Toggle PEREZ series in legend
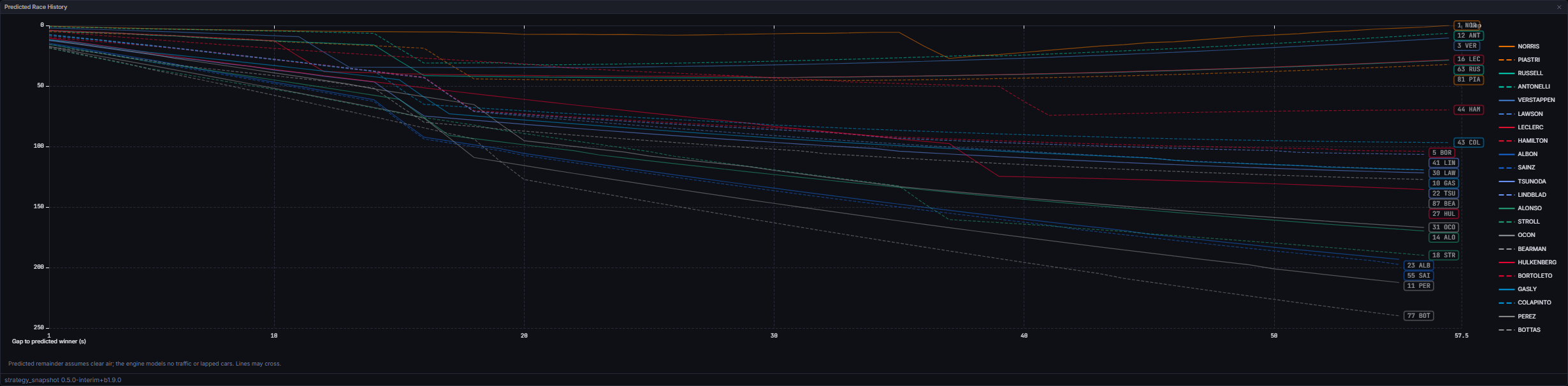1568x386 pixels. [1517, 317]
